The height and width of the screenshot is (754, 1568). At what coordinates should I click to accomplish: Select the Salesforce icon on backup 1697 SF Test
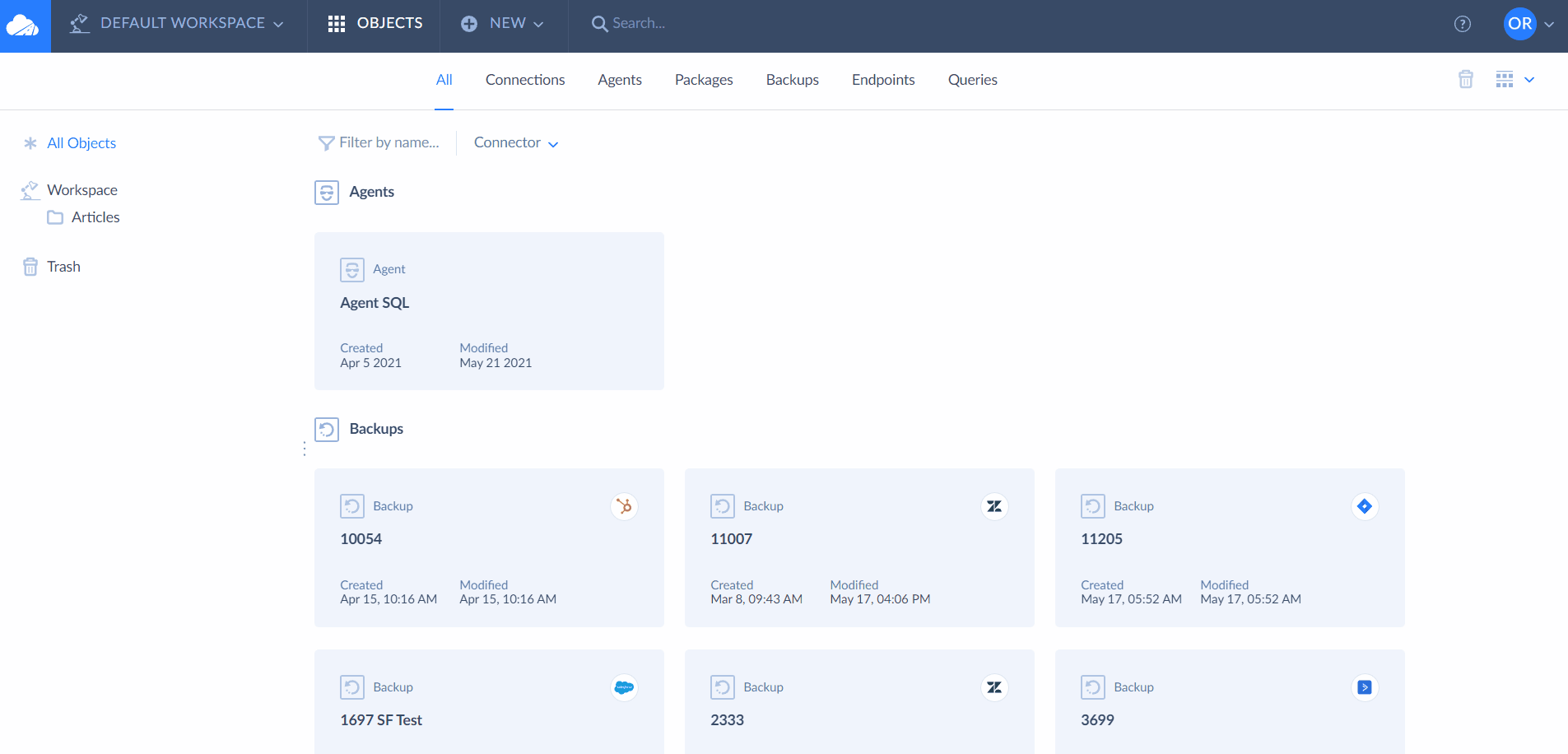(x=624, y=687)
